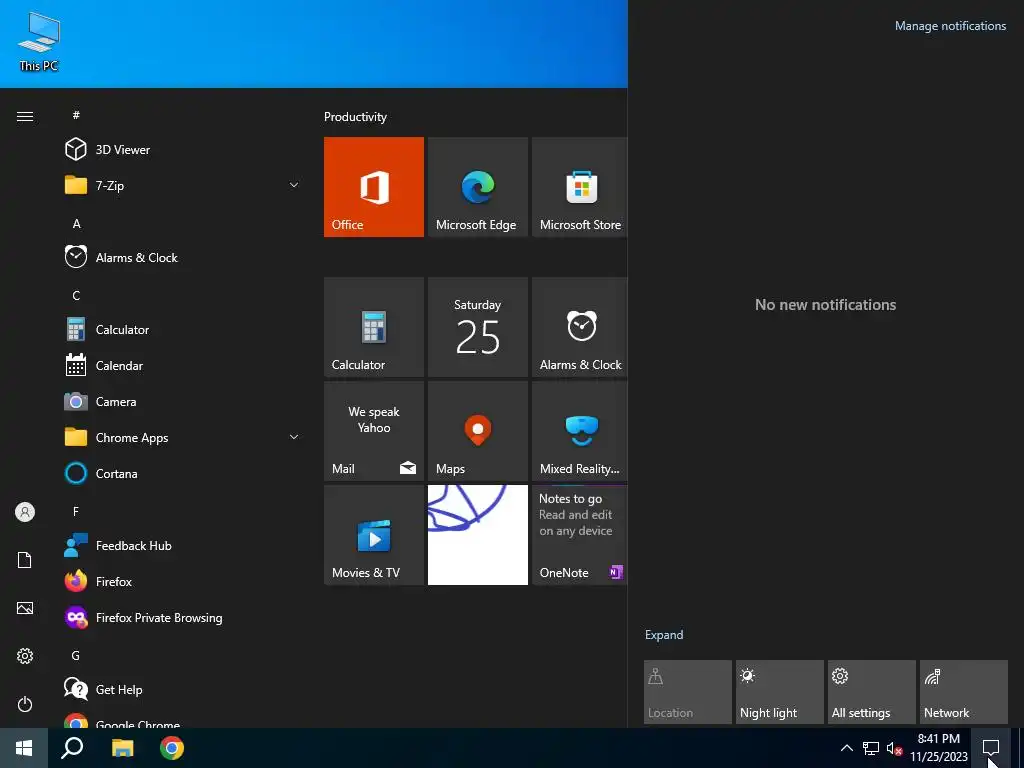Open Documents from Start sidebar

(25, 560)
